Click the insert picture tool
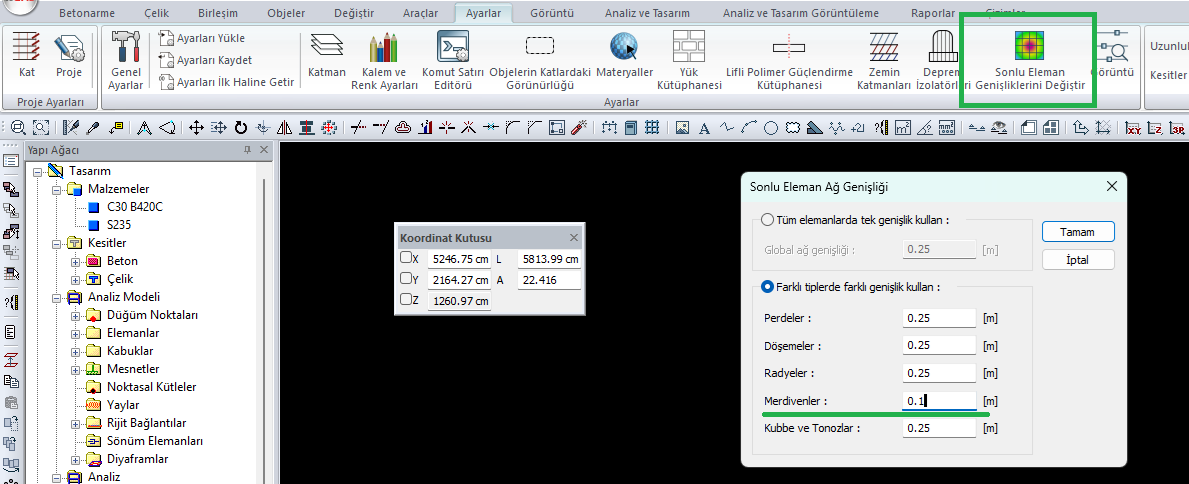This screenshot has height=484, width=1189. pos(682,127)
